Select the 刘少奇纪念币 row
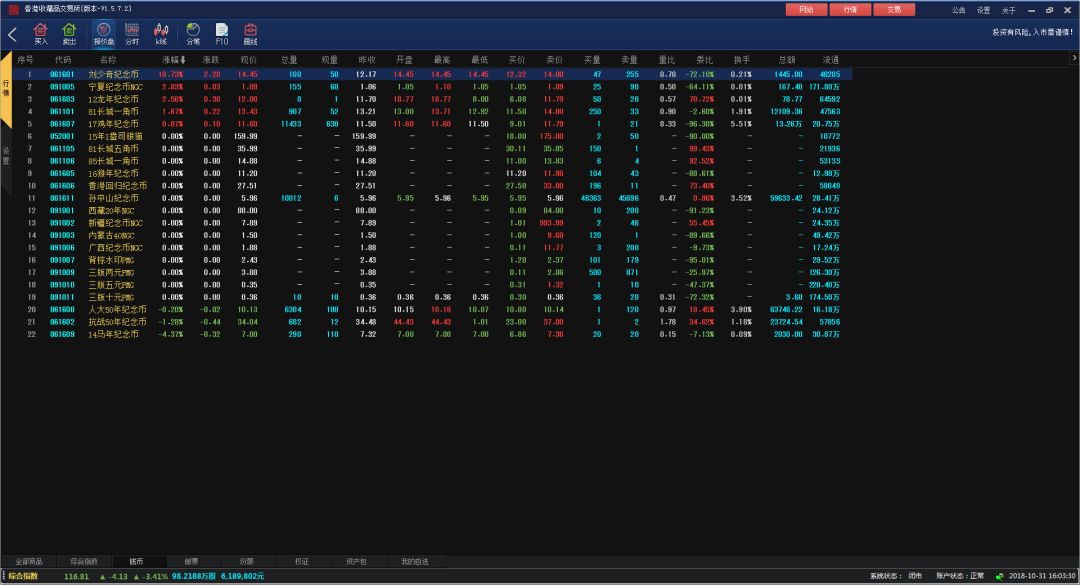 433,74
